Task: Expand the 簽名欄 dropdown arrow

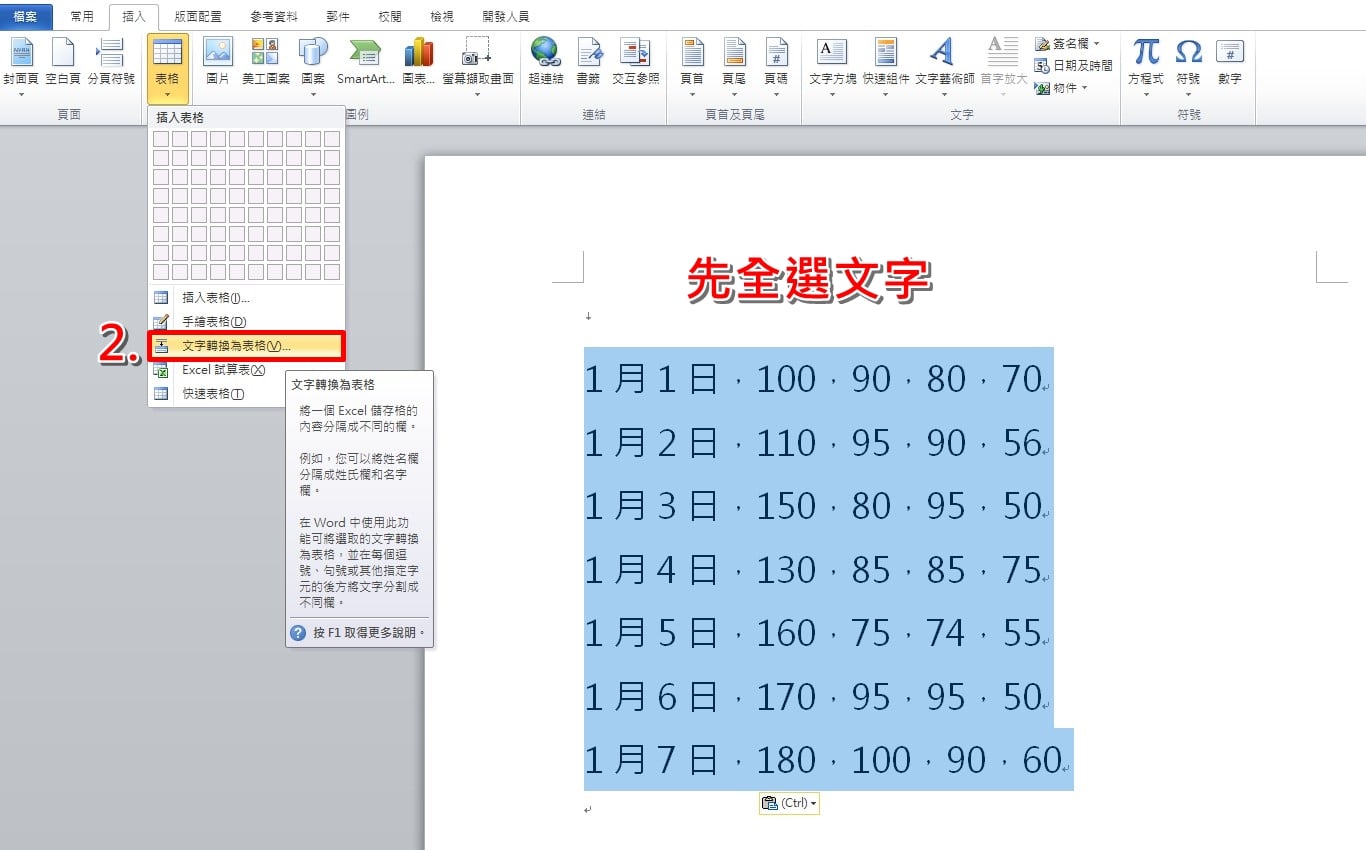Action: tap(1096, 44)
